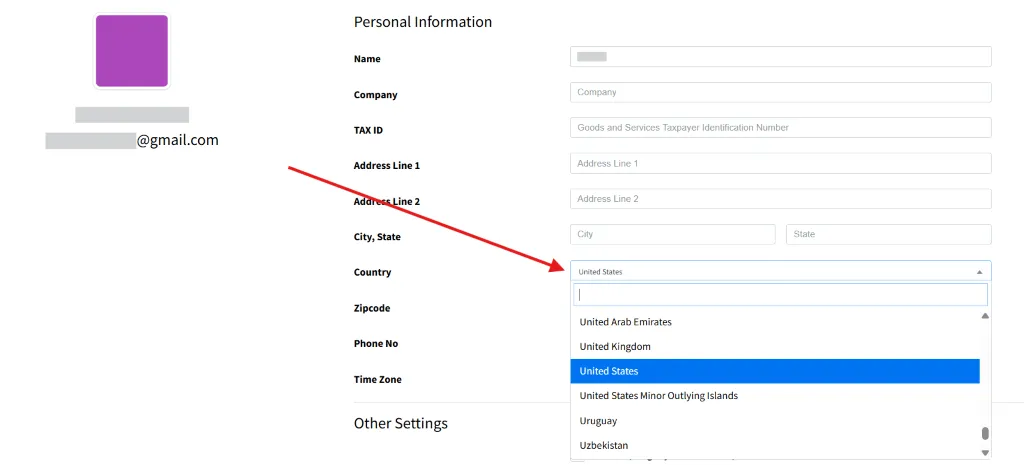The width and height of the screenshot is (1024, 471).
Task: Focus the City input field
Action: coord(672,234)
